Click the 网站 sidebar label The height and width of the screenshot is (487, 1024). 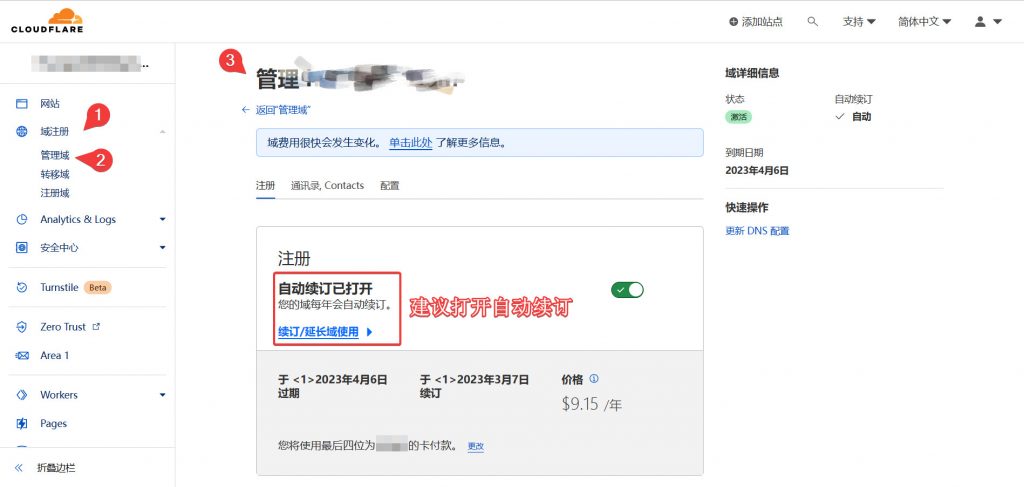coord(50,103)
